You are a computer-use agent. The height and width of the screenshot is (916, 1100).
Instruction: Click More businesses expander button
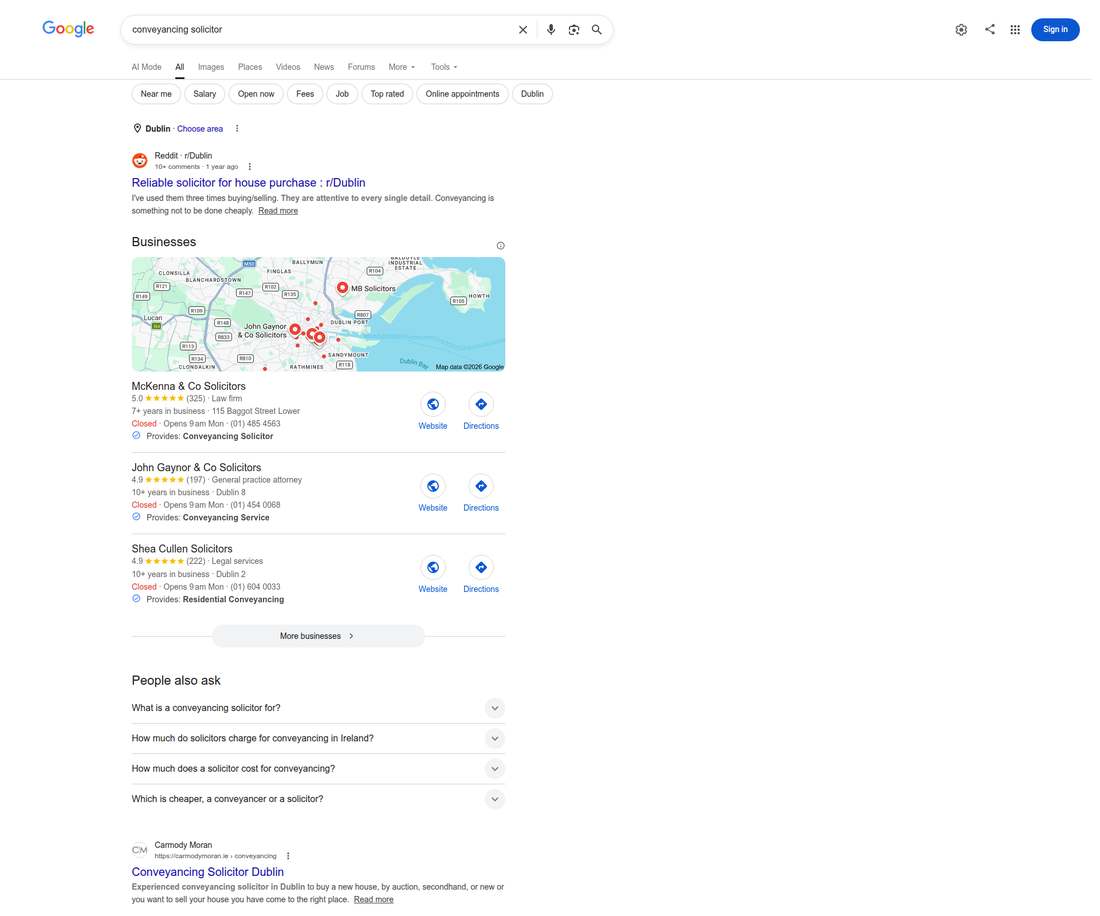(x=318, y=636)
